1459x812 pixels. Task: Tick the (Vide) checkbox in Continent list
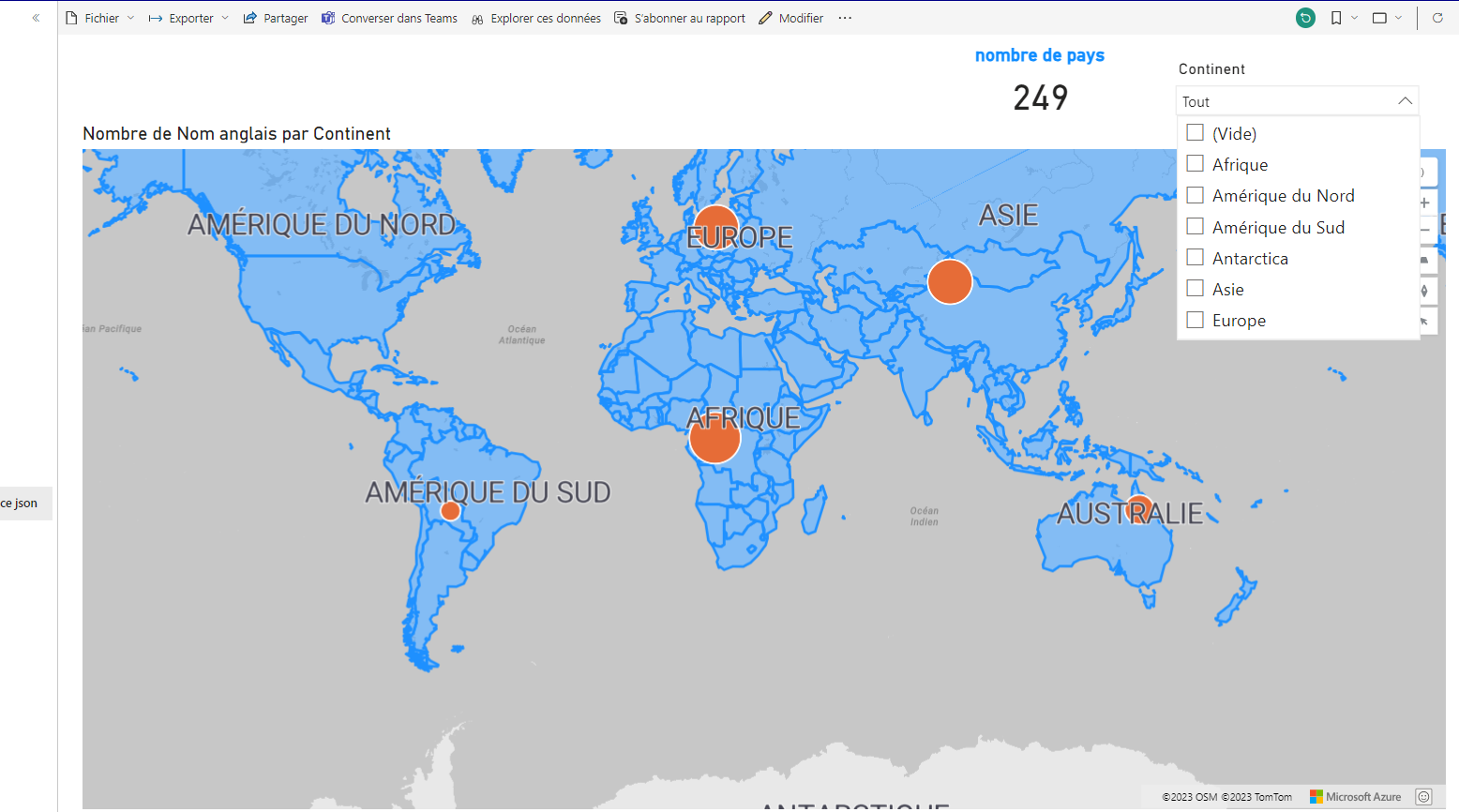pos(1195,132)
